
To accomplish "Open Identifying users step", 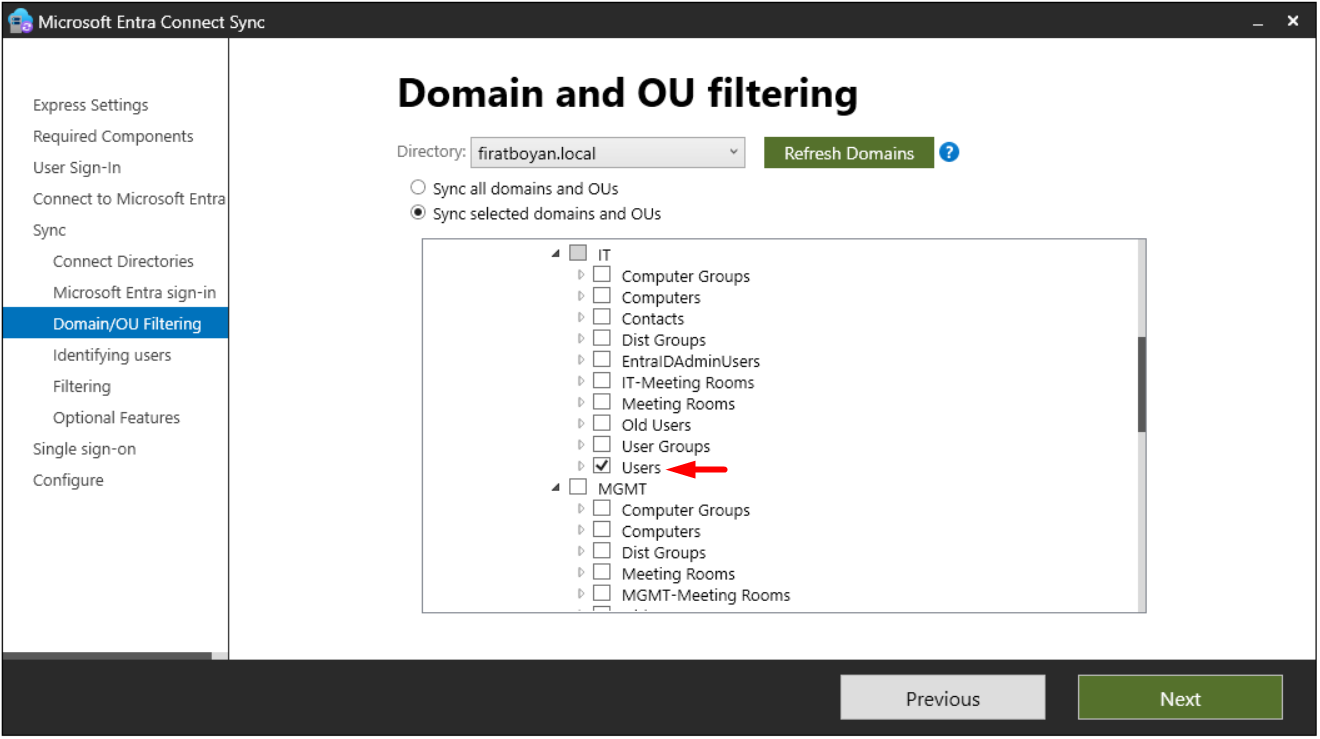I will (112, 355).
